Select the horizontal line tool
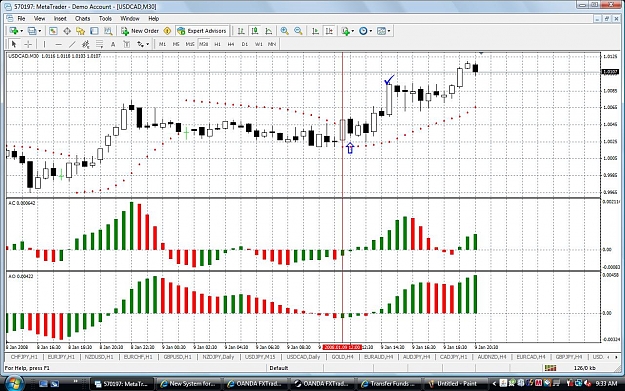This screenshot has height=391, width=625. point(59,44)
